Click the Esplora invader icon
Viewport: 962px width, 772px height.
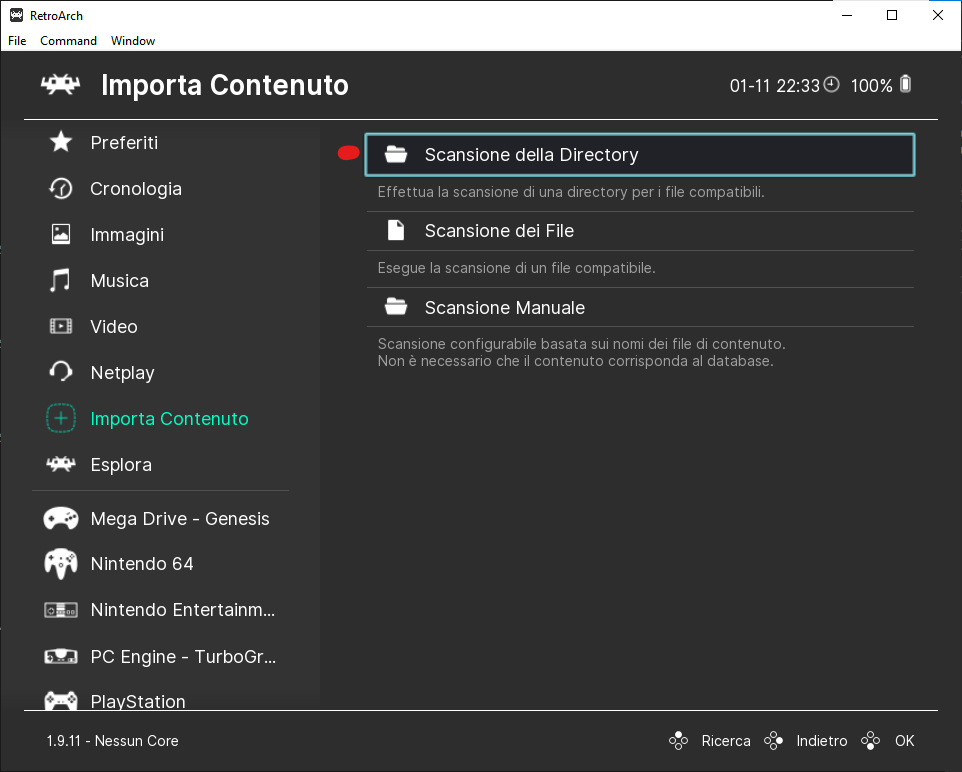(61, 464)
